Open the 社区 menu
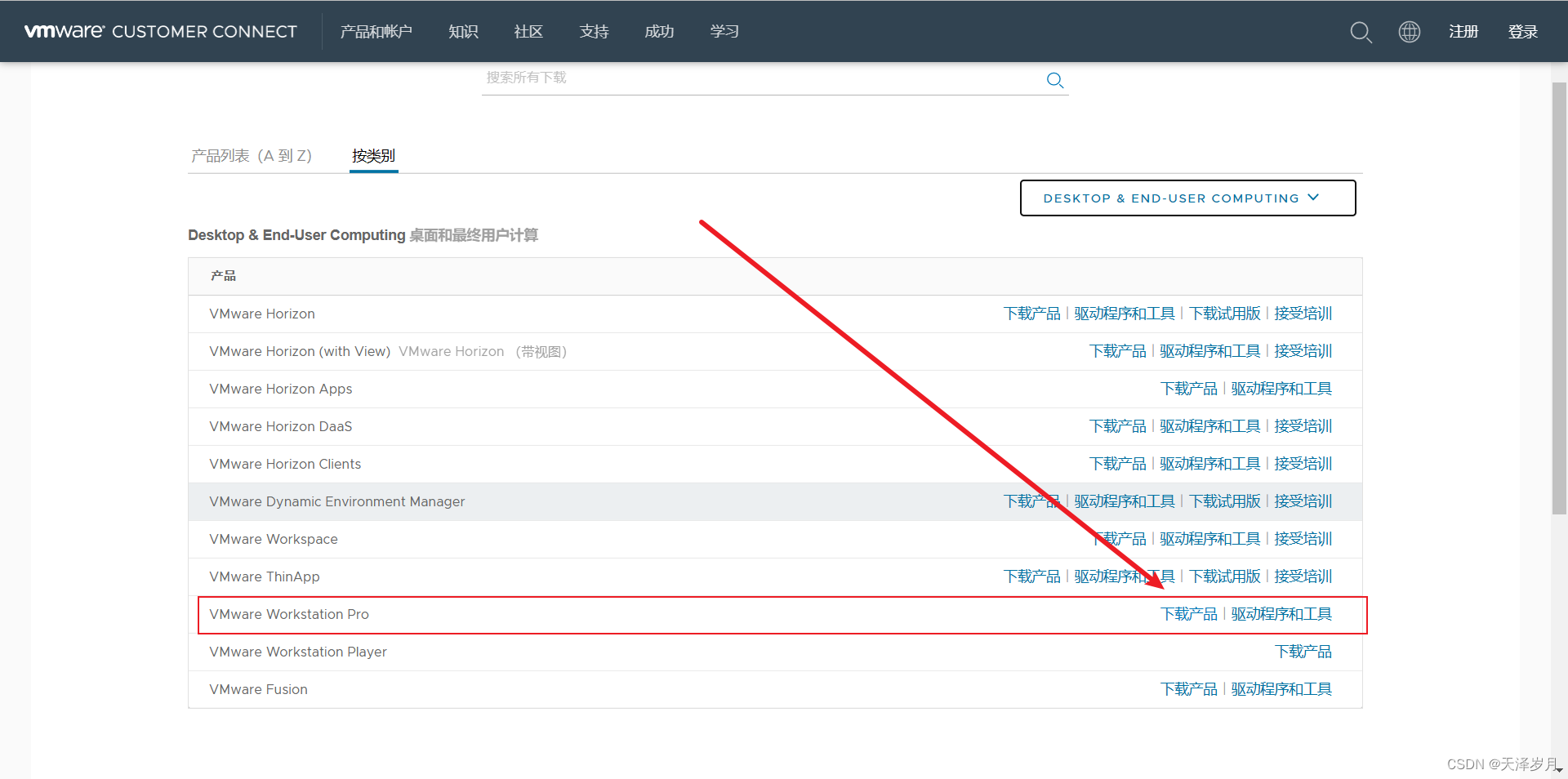This screenshot has height=779, width=1568. tap(529, 31)
